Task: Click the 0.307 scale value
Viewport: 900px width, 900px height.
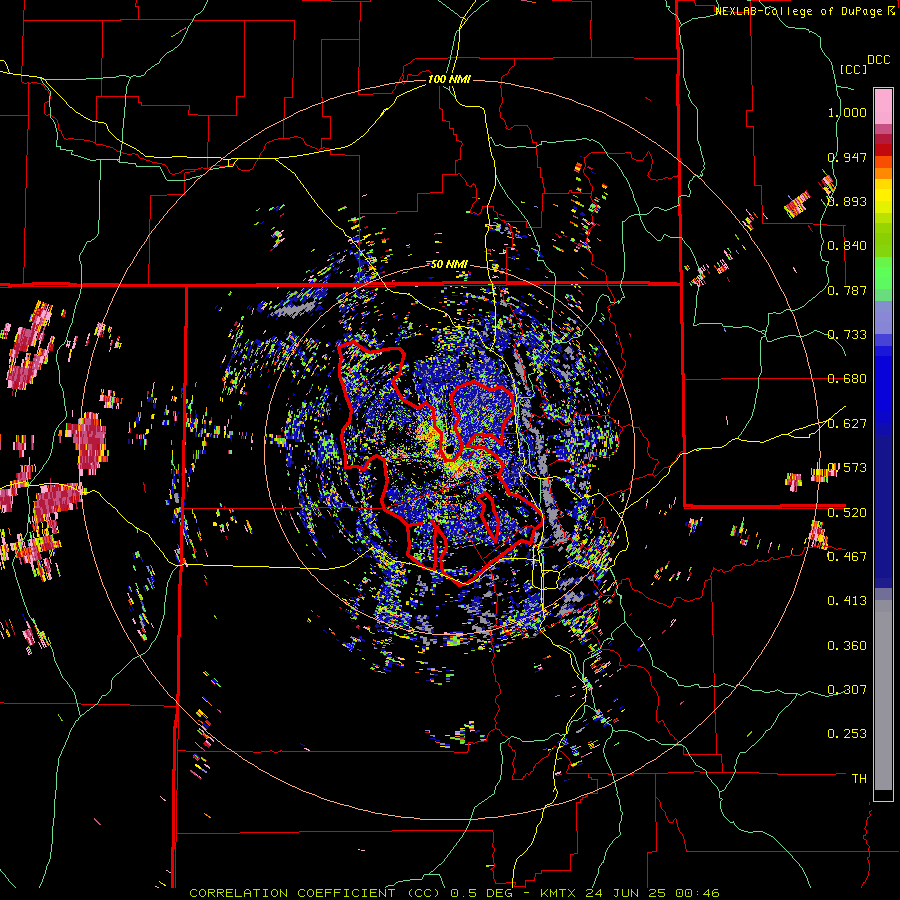Action: click(847, 689)
